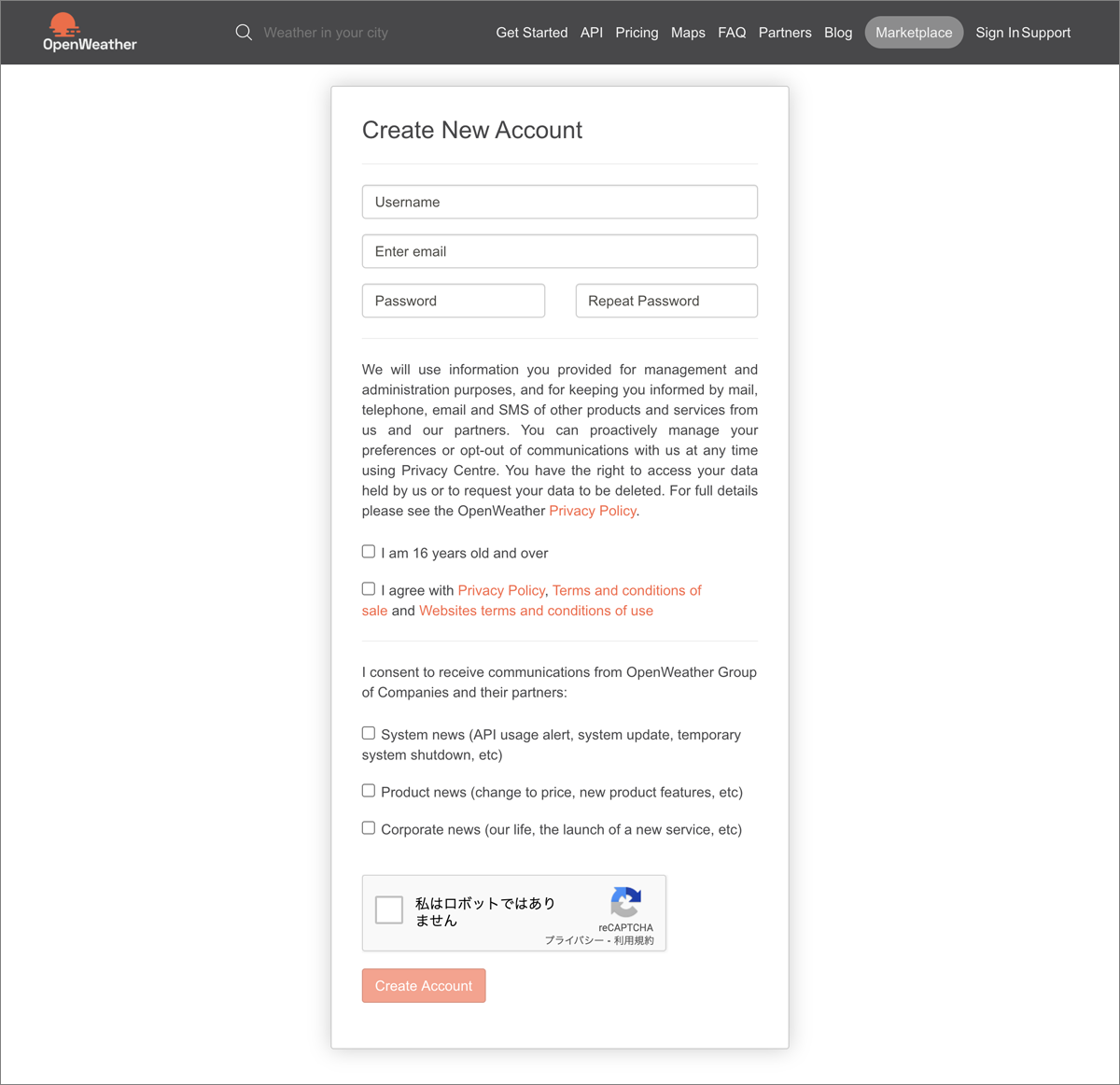Click into the Enter email field
Viewport: 1120px width, 1085px height.
(560, 251)
